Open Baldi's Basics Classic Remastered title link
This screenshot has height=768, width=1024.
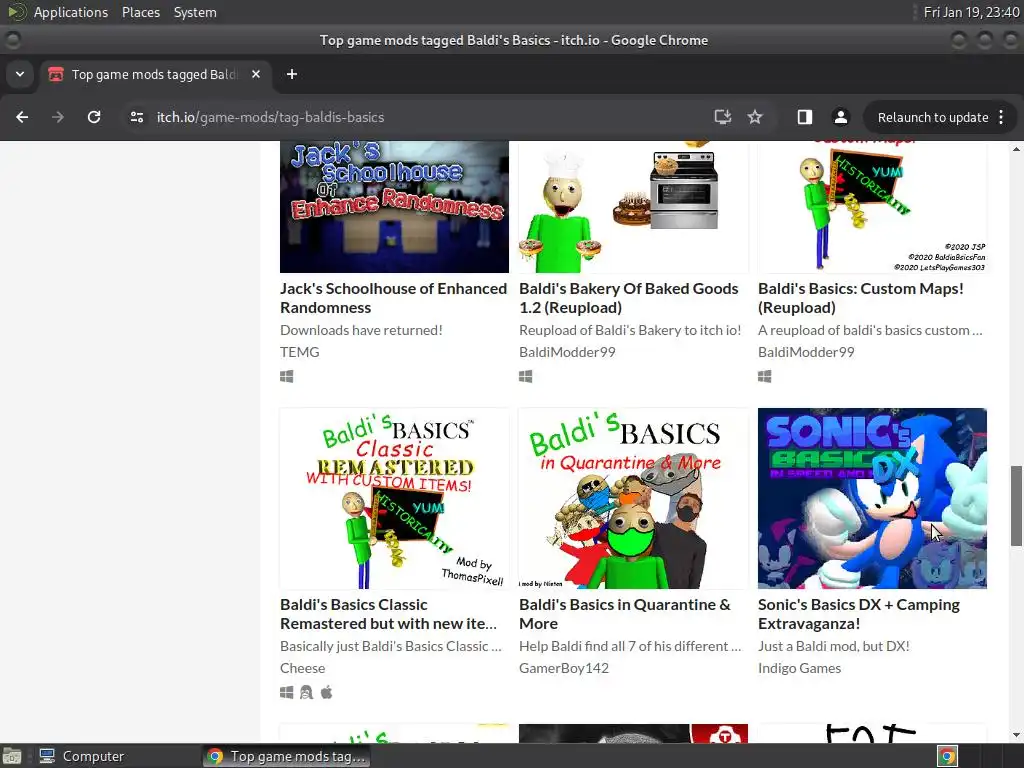pyautogui.click(x=389, y=614)
